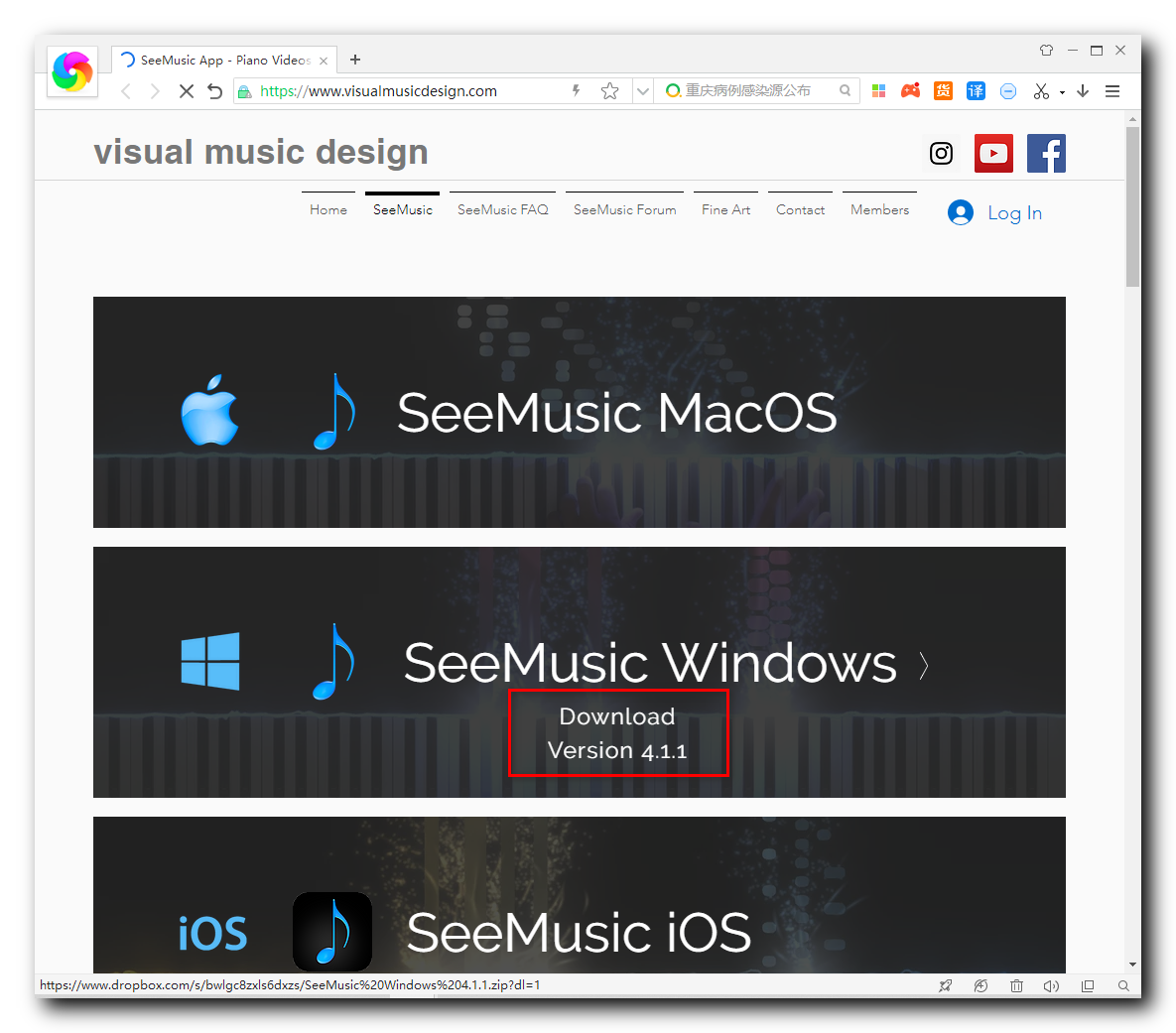This screenshot has width=1176, height=1033.
Task: Launch the screenshot scissors tool
Action: tap(1041, 90)
